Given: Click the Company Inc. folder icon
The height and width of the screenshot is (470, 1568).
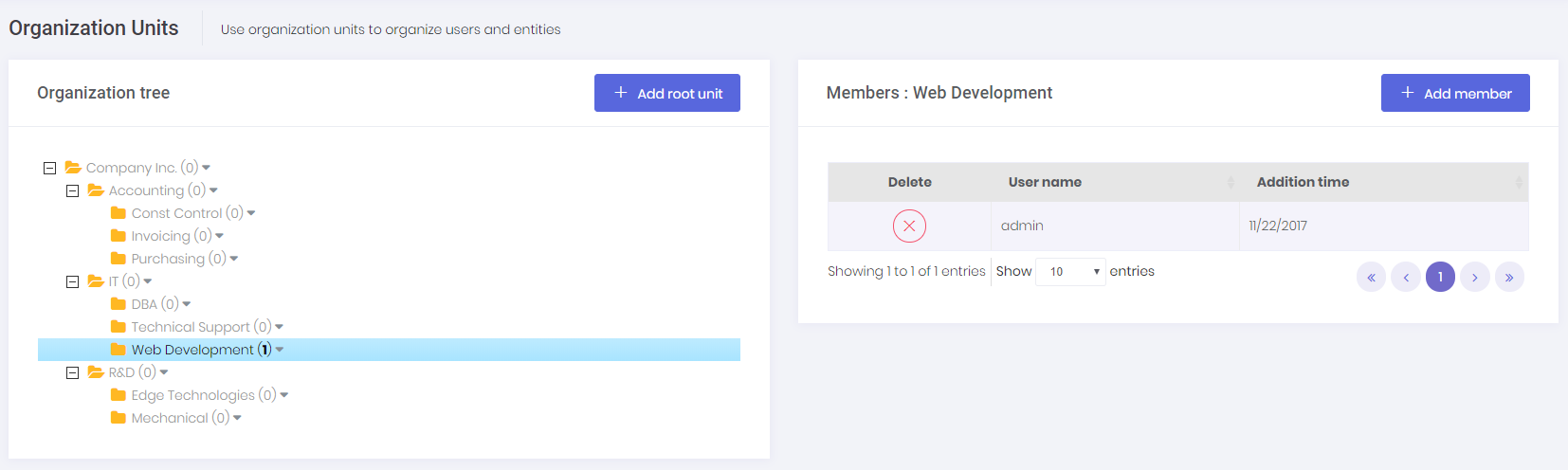Looking at the screenshot, I should tap(73, 168).
